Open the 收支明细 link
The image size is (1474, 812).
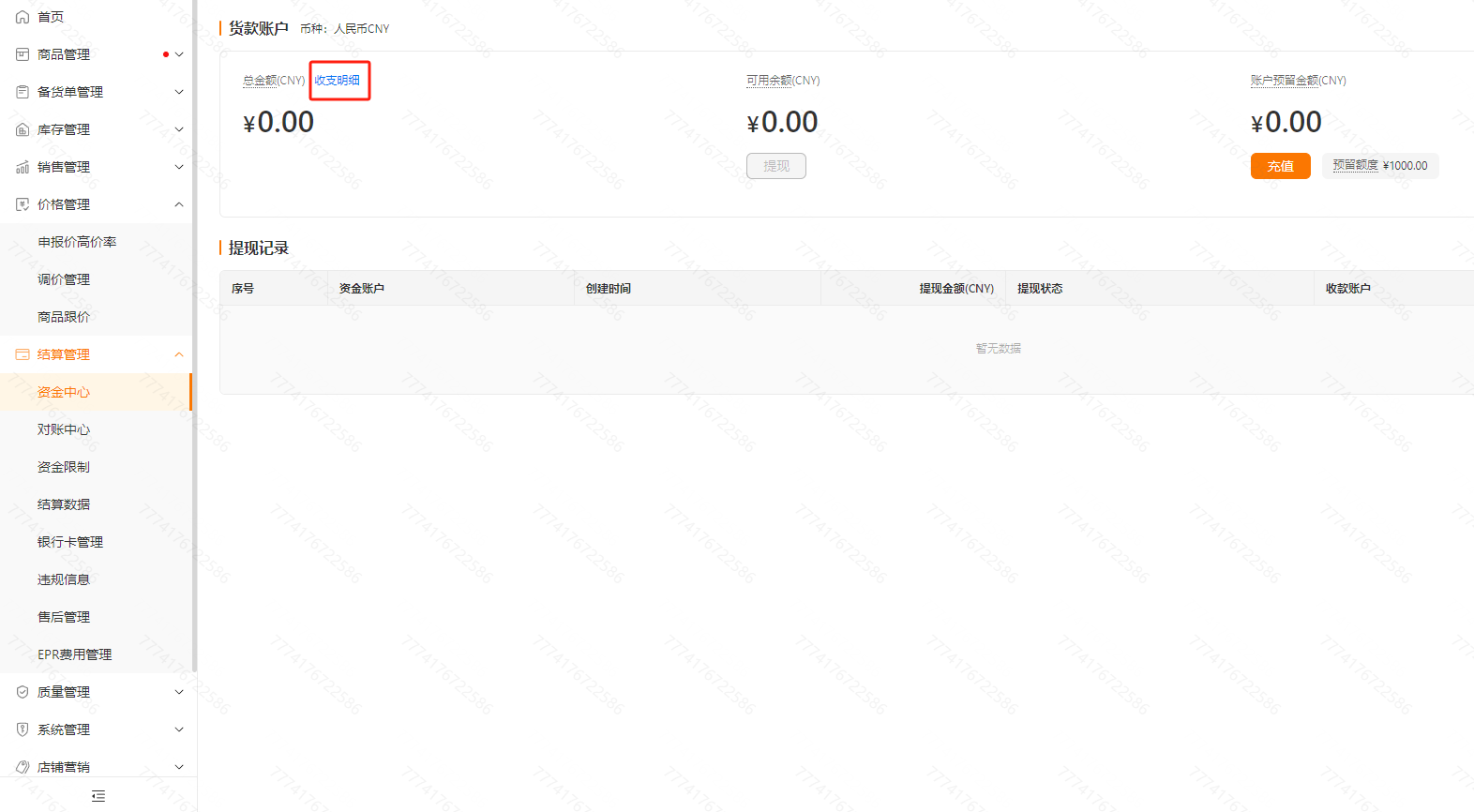click(x=338, y=81)
